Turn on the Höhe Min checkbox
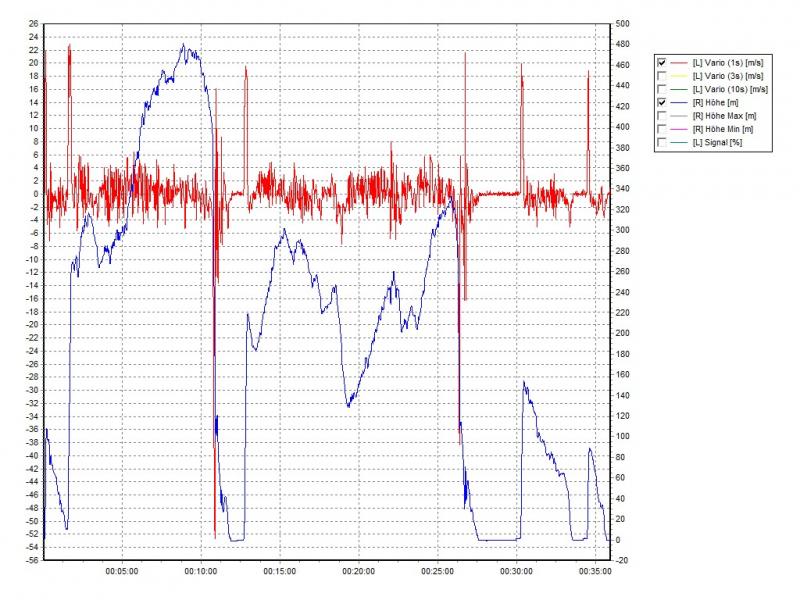Image resolution: width=800 pixels, height=600 pixels. click(661, 130)
